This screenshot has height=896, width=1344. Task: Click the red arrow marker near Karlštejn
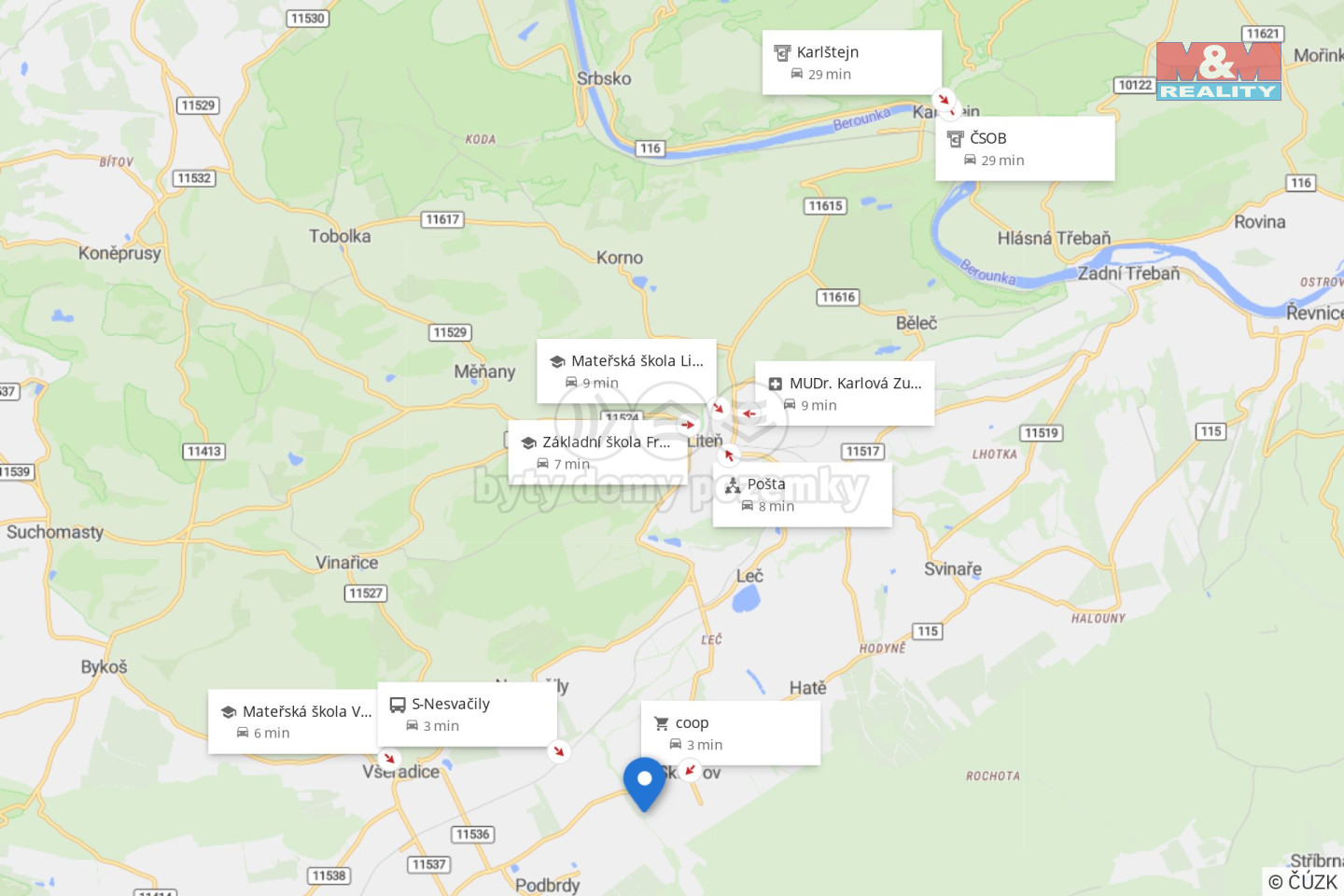pyautogui.click(x=945, y=99)
